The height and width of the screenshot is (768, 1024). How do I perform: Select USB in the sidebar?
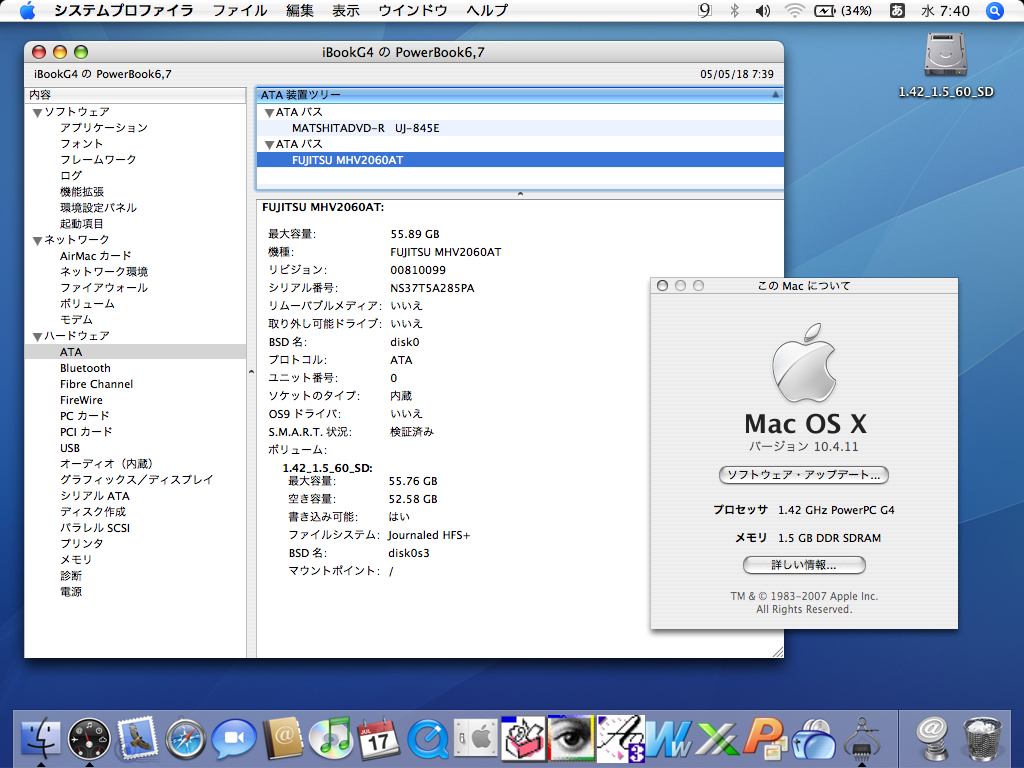pos(135,448)
